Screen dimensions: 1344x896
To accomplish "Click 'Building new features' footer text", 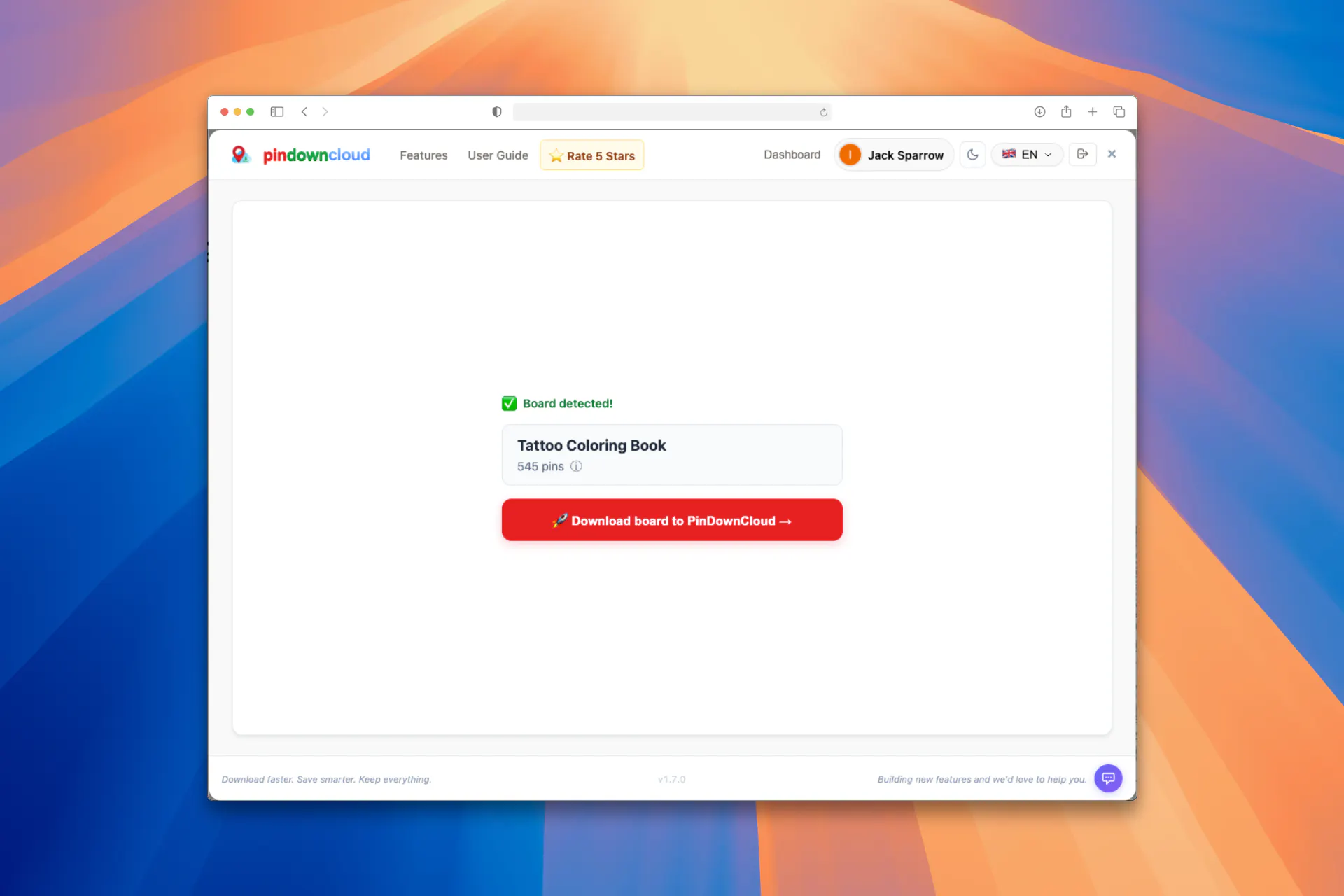I will 982,779.
